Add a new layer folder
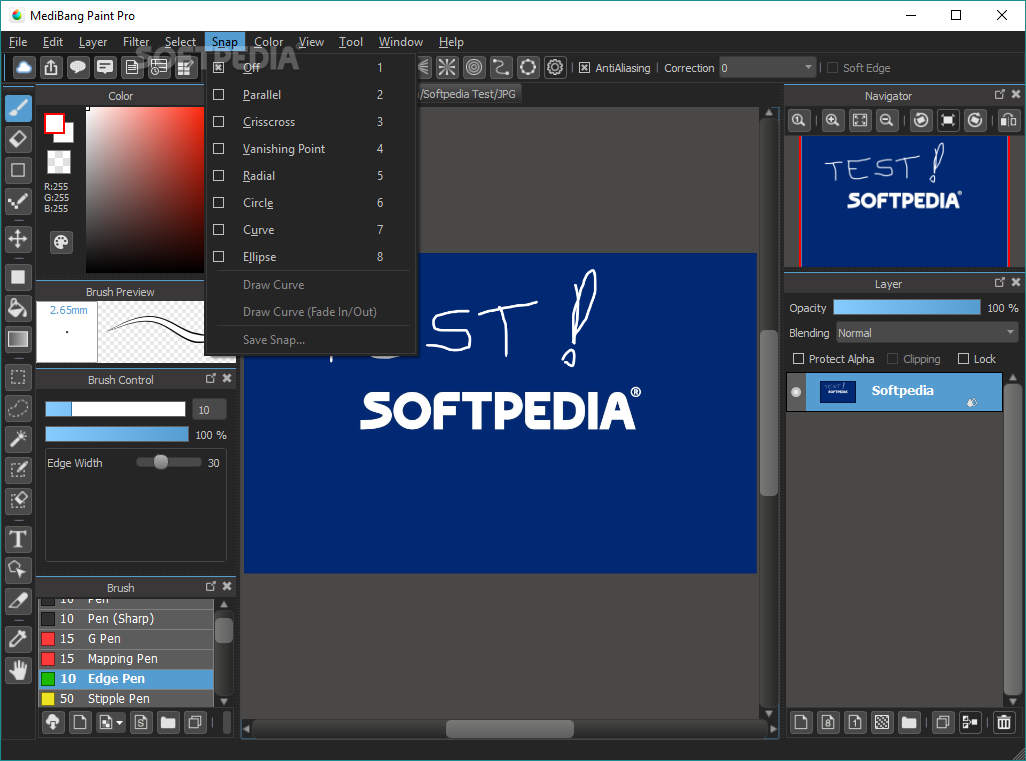1026x761 pixels. (x=909, y=722)
